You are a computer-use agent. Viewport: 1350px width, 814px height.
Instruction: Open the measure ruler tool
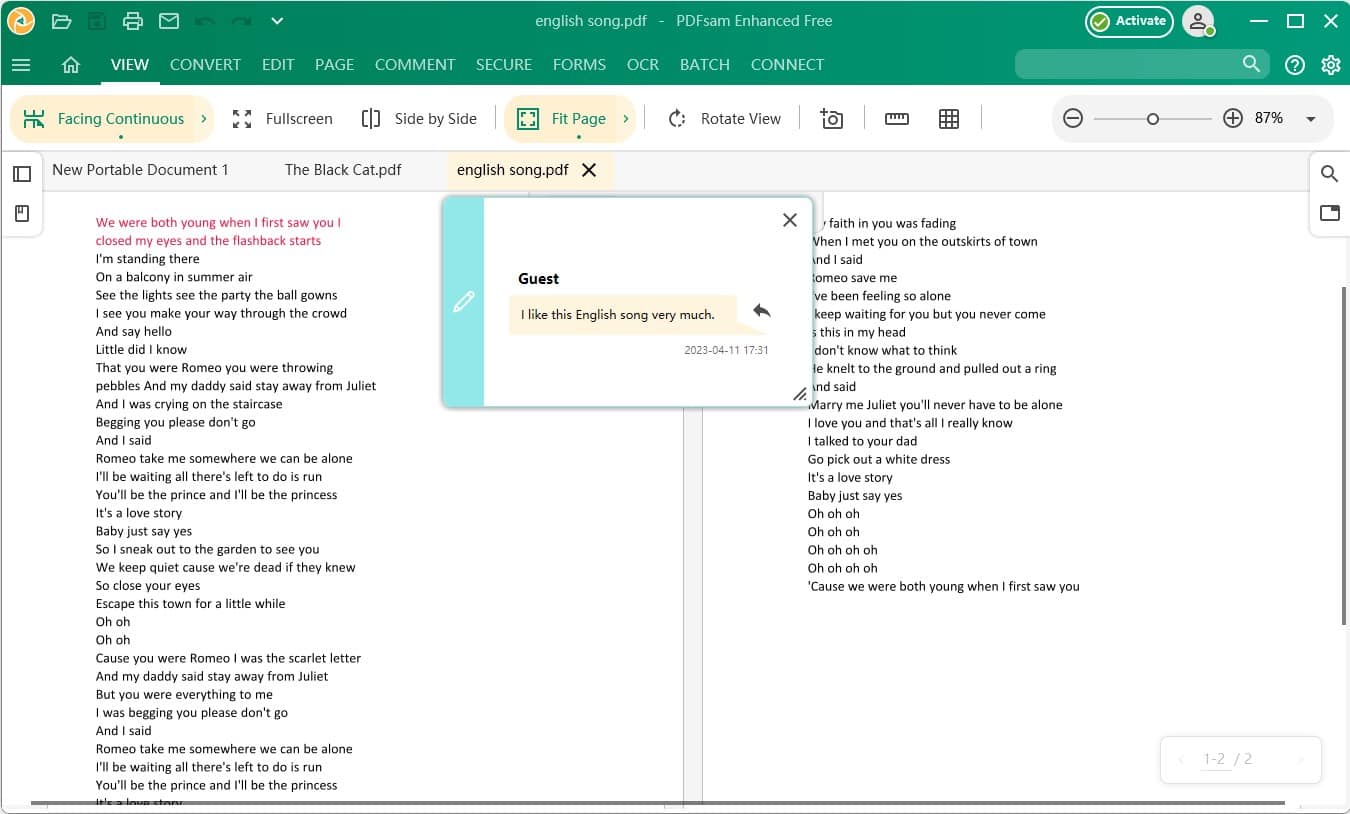896,118
